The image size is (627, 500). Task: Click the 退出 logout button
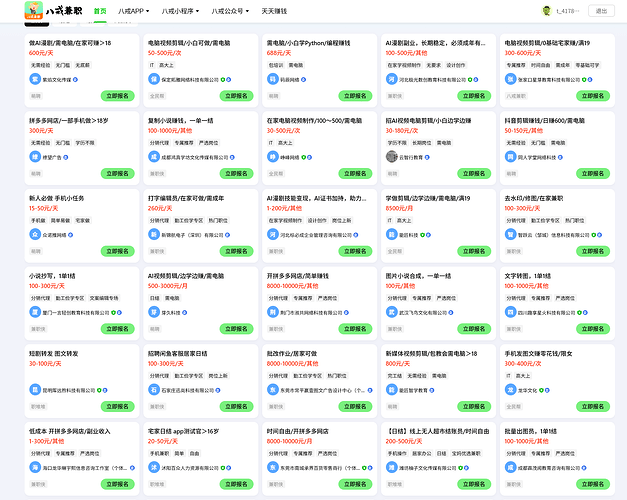tap(601, 11)
